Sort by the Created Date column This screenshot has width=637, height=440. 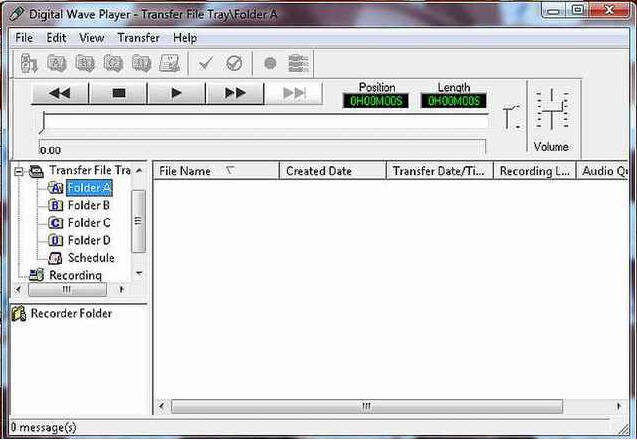pos(332,171)
